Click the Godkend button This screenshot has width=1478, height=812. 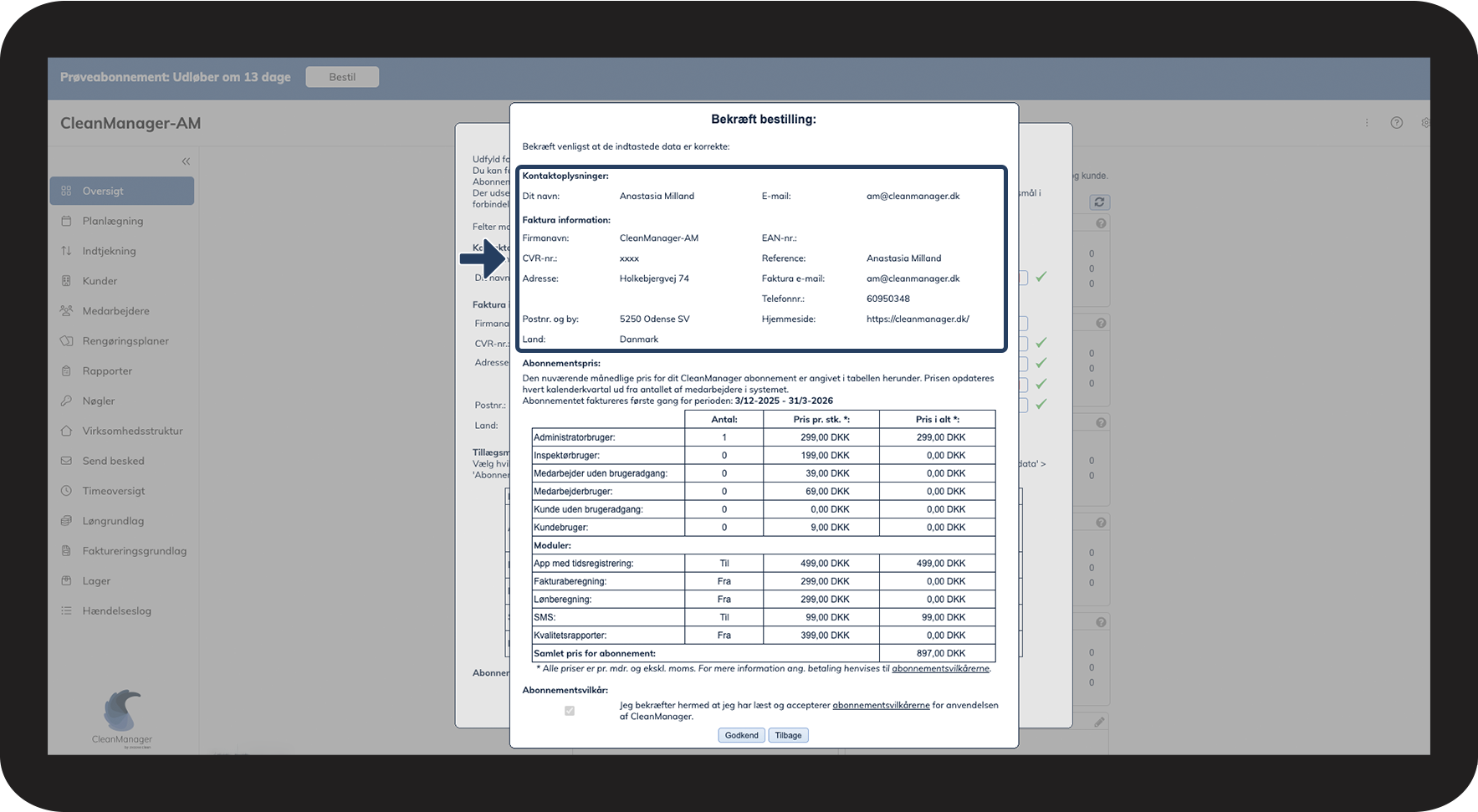coord(741,736)
